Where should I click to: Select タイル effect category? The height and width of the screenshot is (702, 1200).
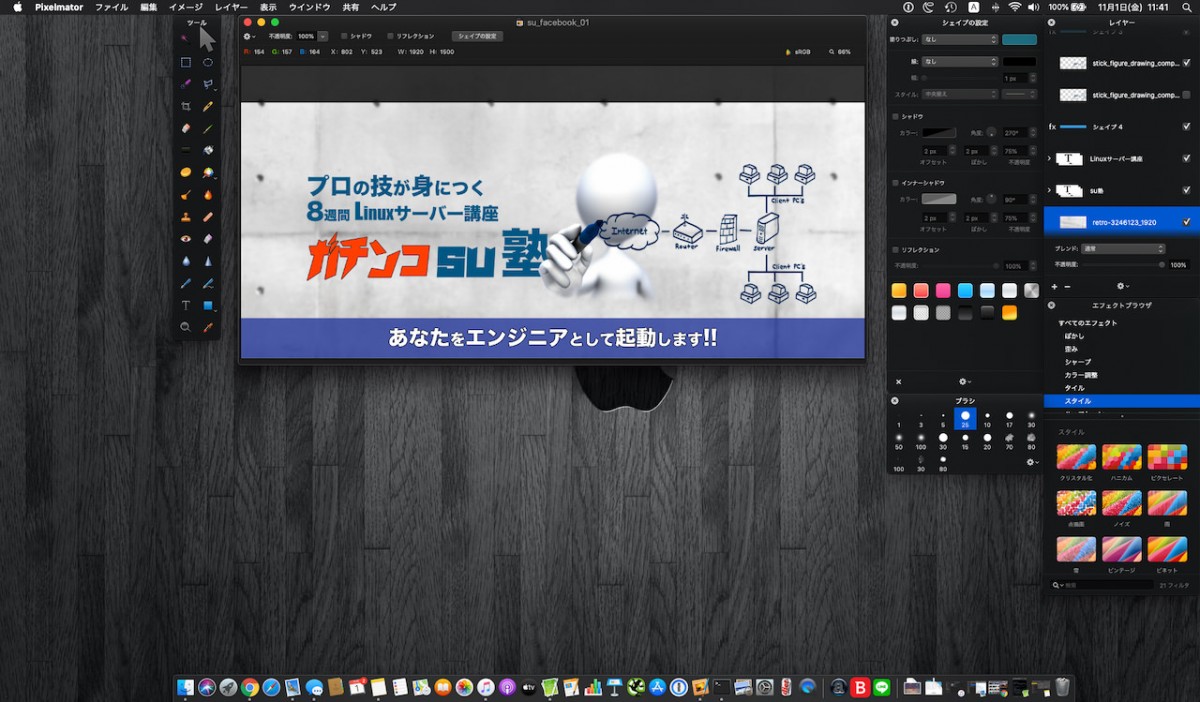1075,388
